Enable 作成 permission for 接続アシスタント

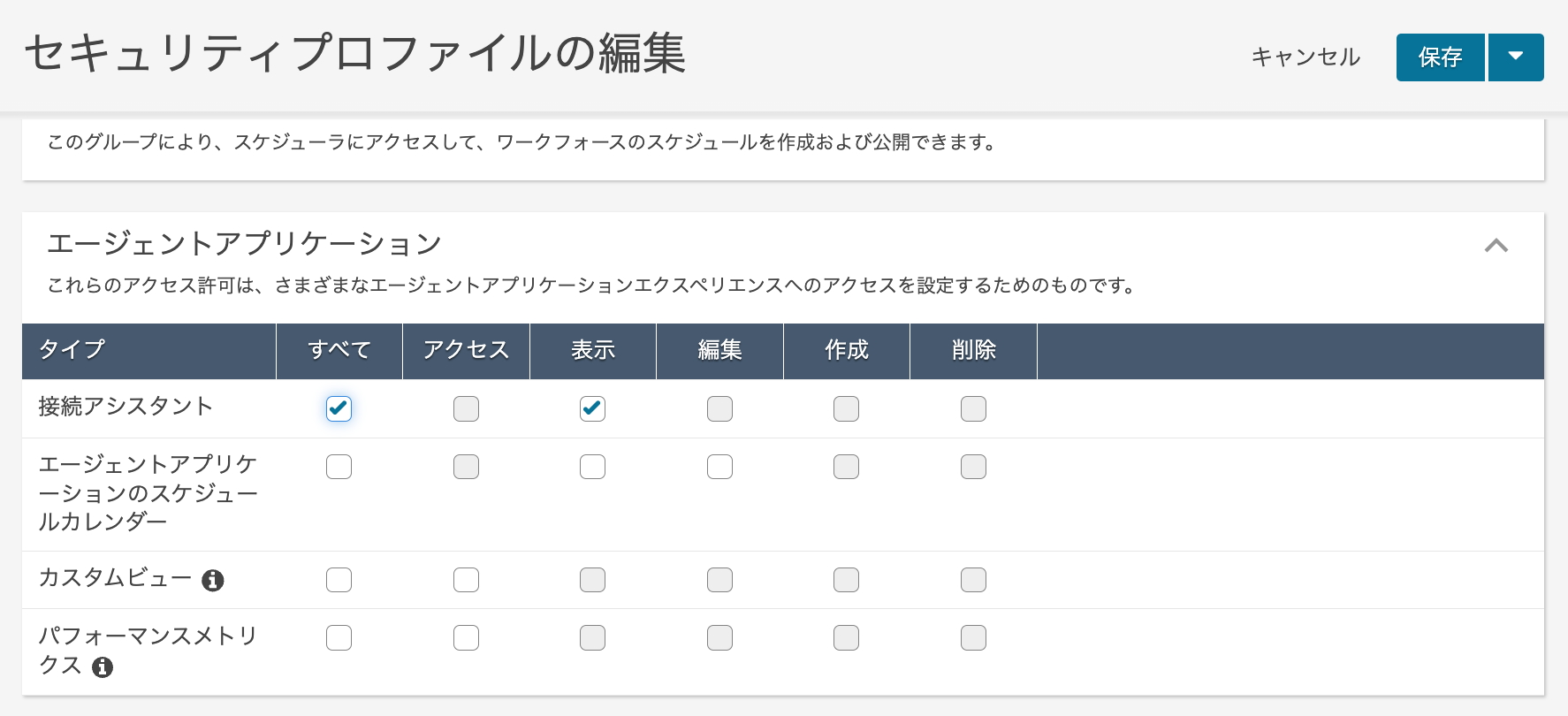click(846, 408)
